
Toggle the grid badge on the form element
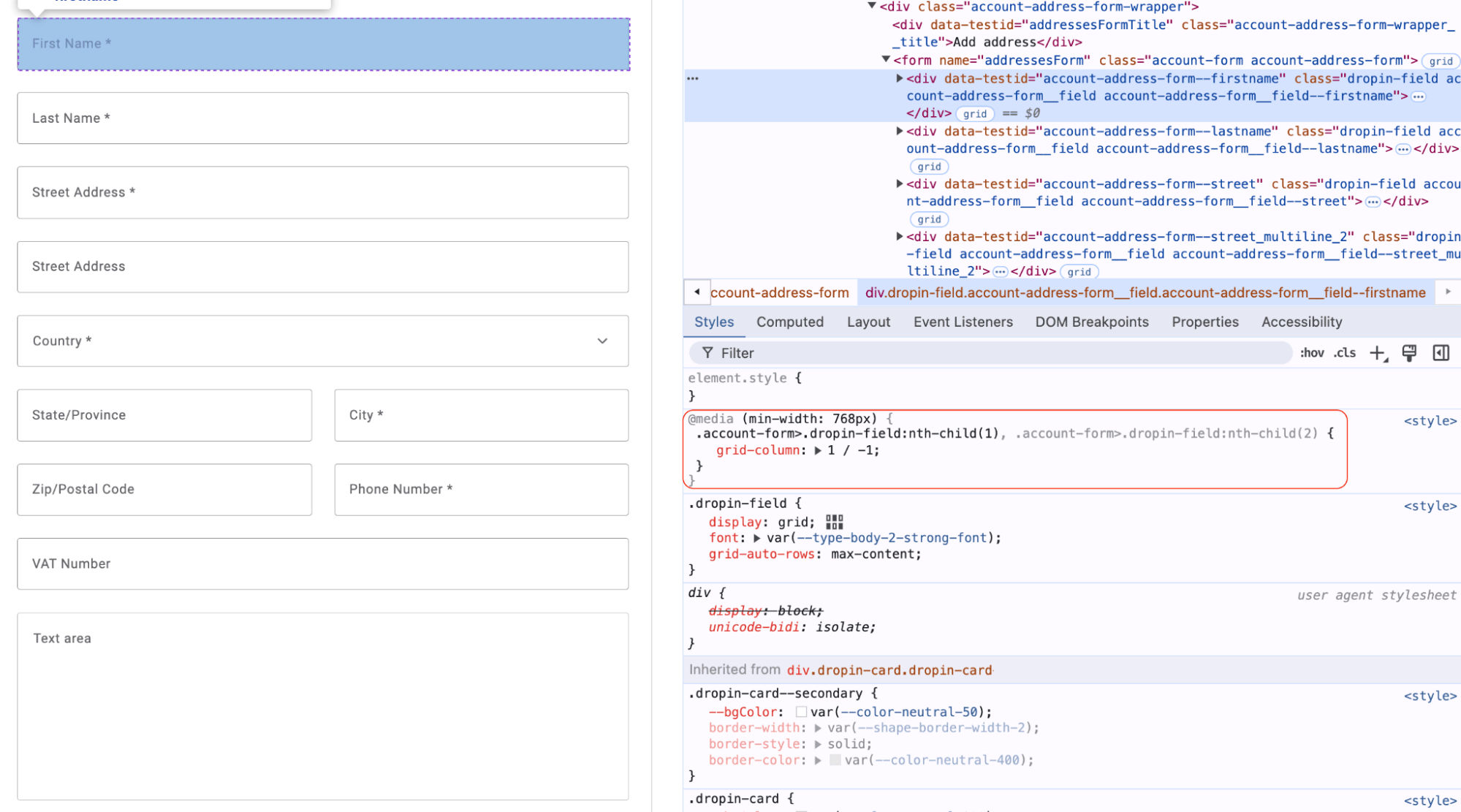tap(1441, 61)
